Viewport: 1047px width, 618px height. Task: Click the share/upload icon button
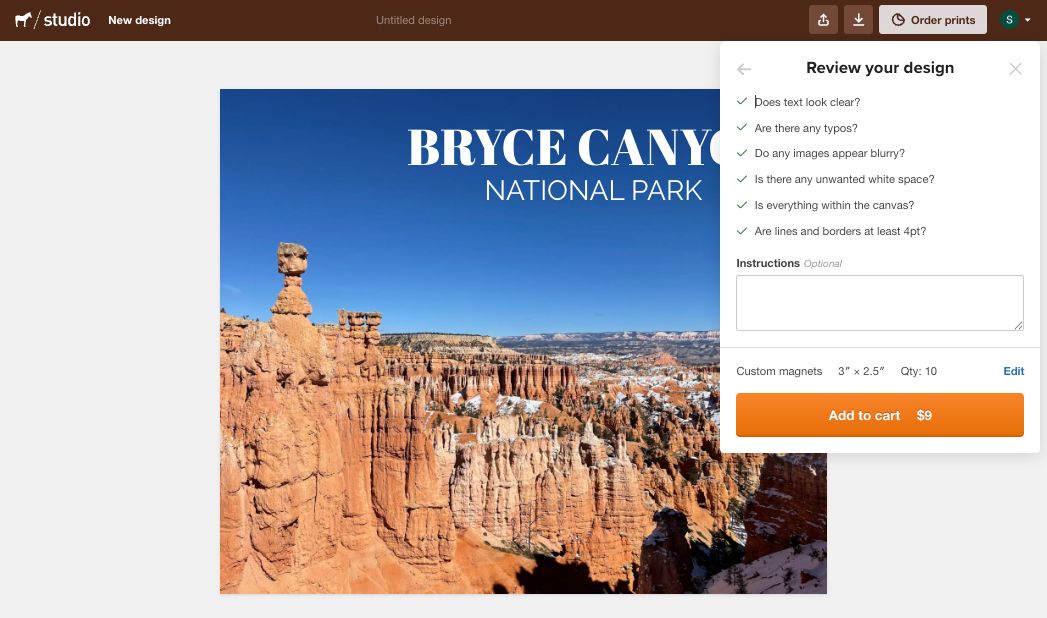(x=823, y=20)
